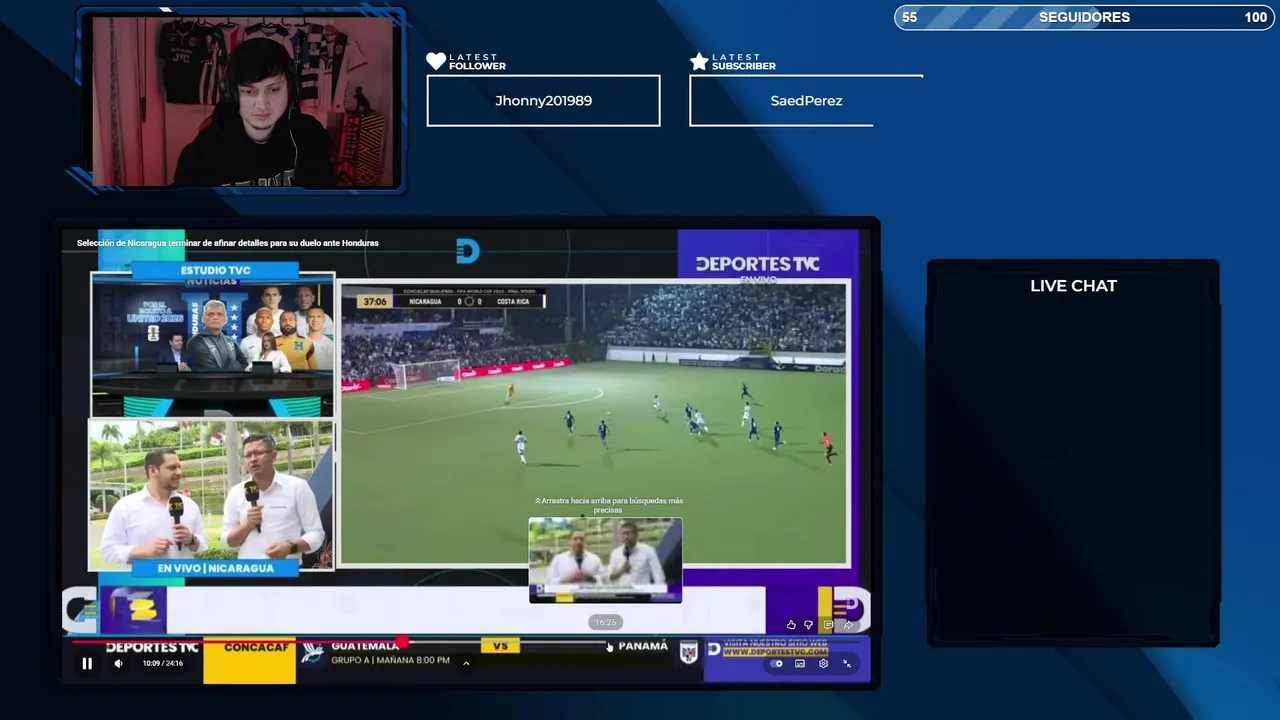Exit fullscreen mode in the player
This screenshot has height=720, width=1280.
(x=847, y=663)
